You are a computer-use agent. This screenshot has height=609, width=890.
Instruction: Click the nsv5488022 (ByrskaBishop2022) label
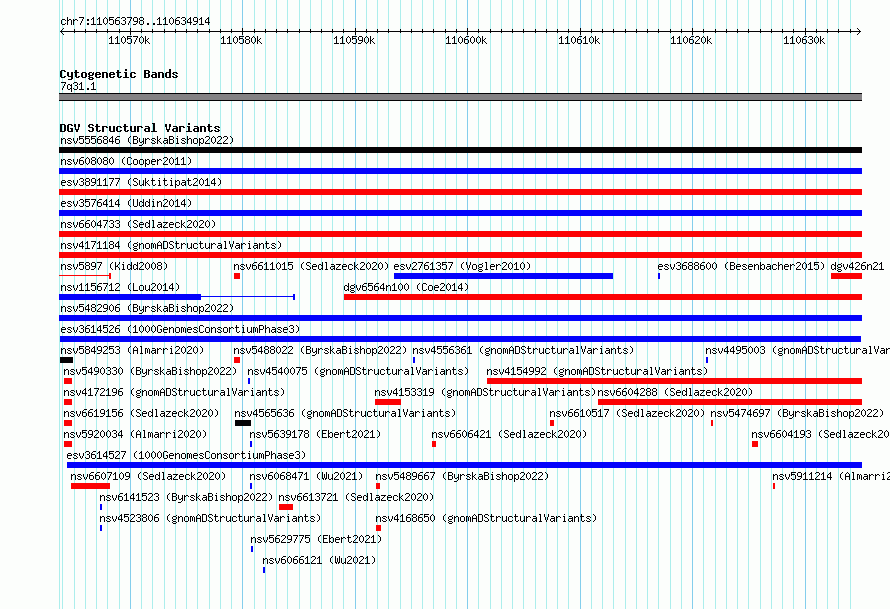pyautogui.click(x=320, y=350)
